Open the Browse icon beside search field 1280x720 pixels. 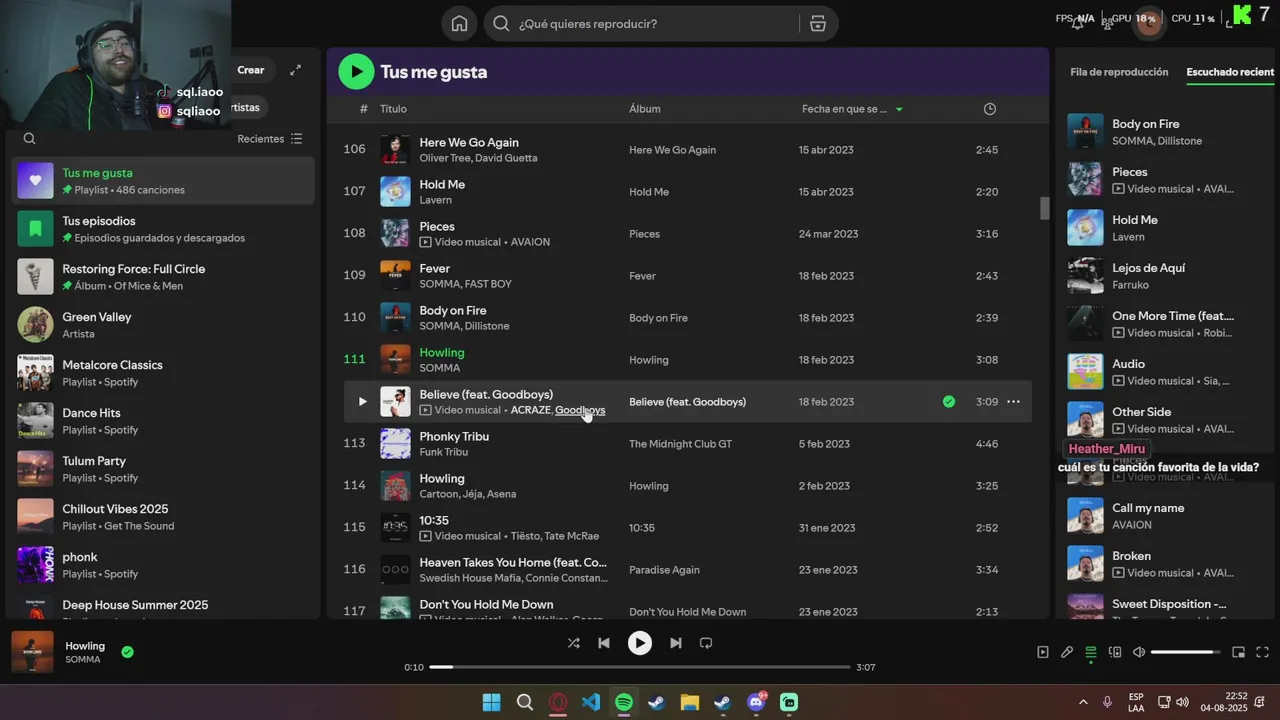[818, 24]
